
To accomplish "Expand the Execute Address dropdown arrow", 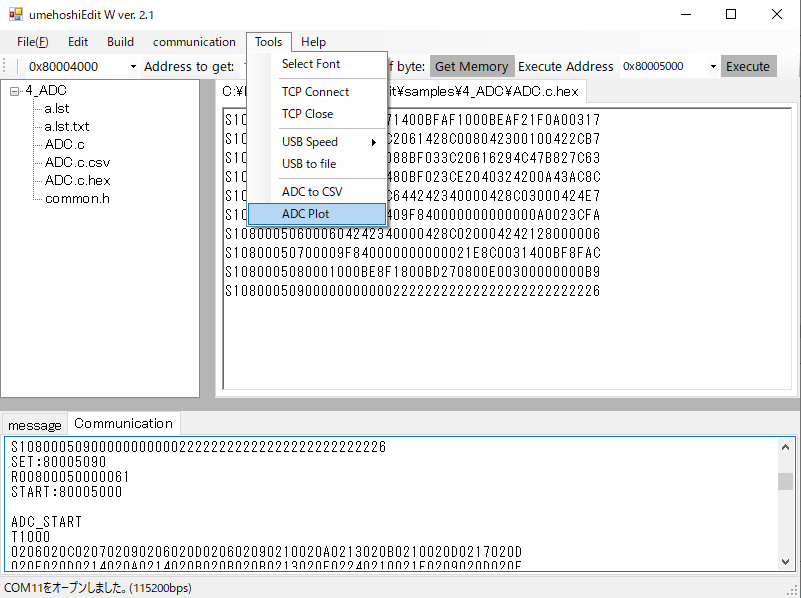I will (713, 67).
